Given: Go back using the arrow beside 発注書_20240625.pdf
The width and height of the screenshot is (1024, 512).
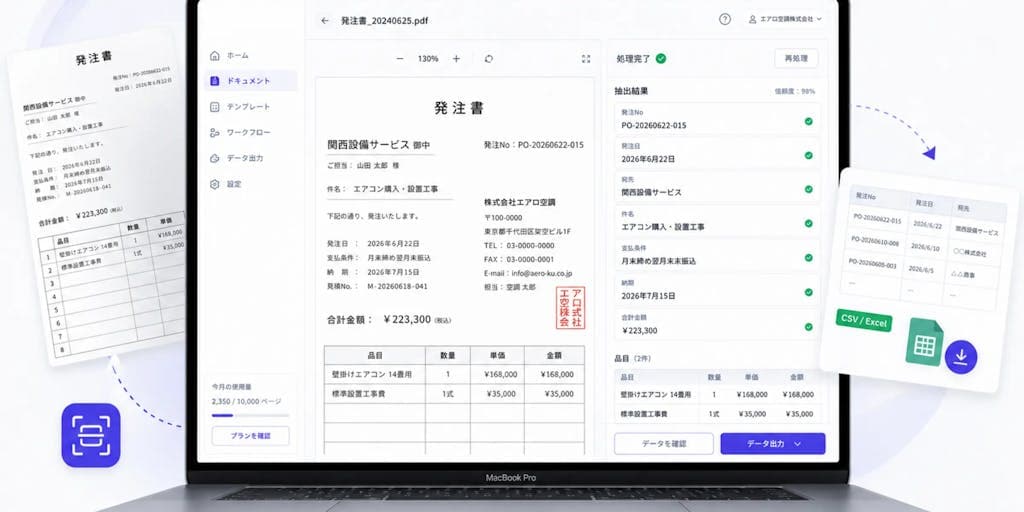Looking at the screenshot, I should (x=325, y=21).
